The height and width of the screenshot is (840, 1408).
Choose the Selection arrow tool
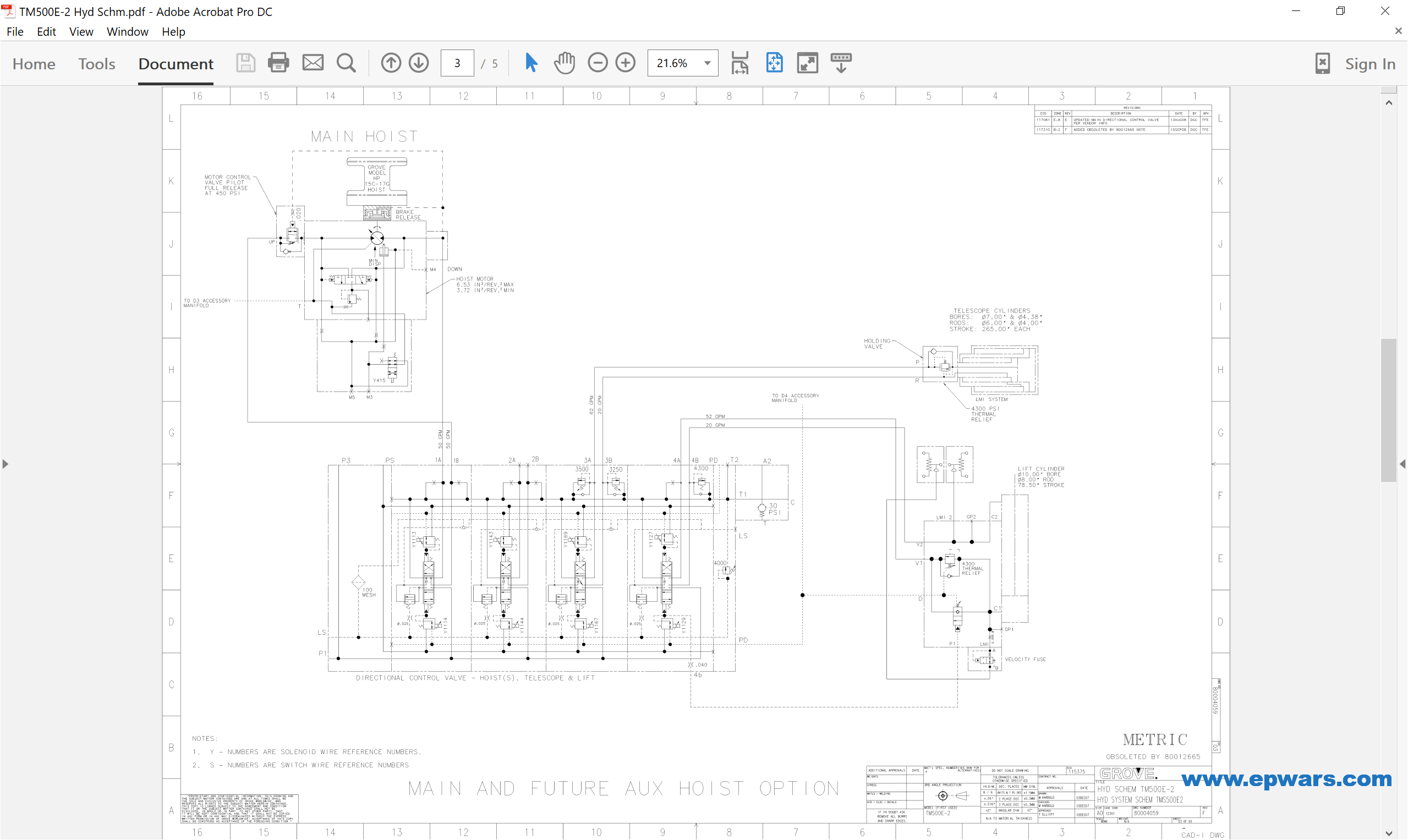click(x=530, y=63)
